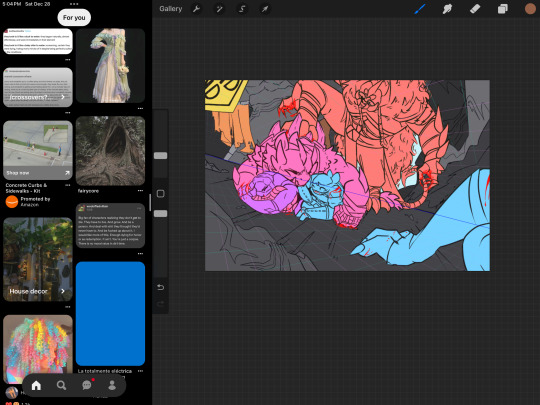Open the multitasking three-dot menu

(x=74, y=4)
